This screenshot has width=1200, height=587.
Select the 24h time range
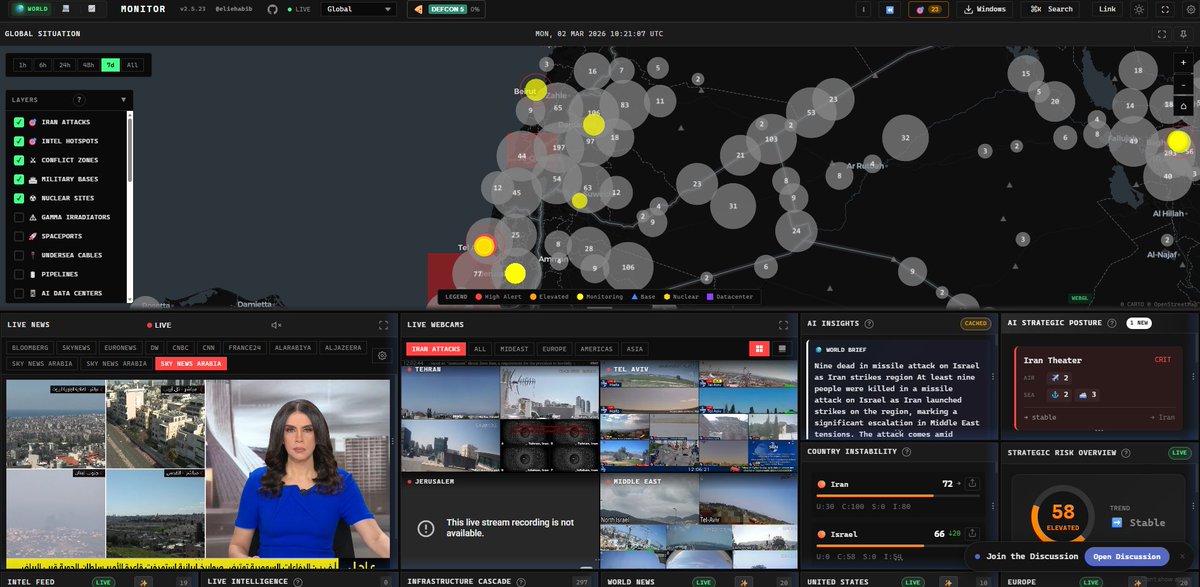(65, 65)
